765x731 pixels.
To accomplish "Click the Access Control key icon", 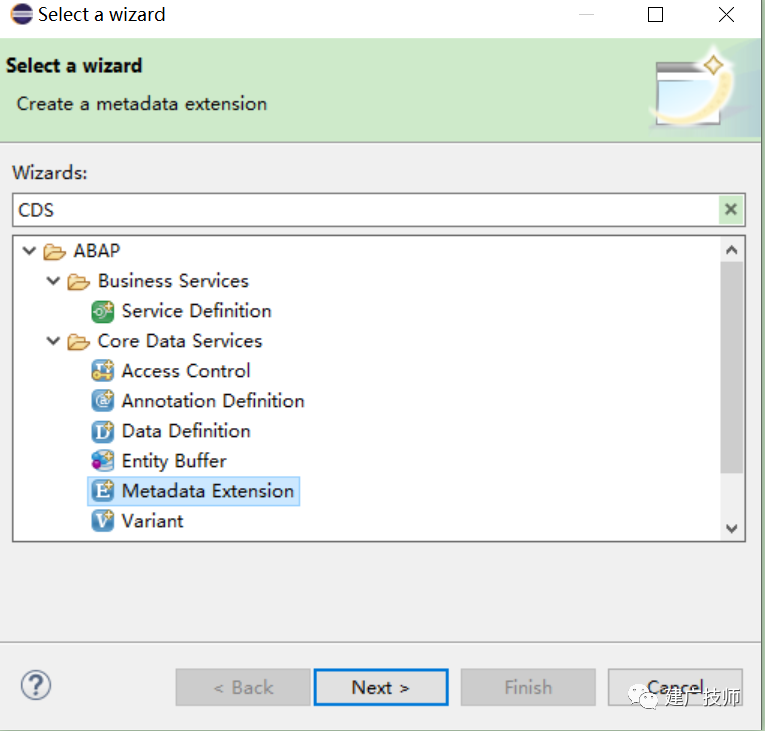I will click(103, 371).
